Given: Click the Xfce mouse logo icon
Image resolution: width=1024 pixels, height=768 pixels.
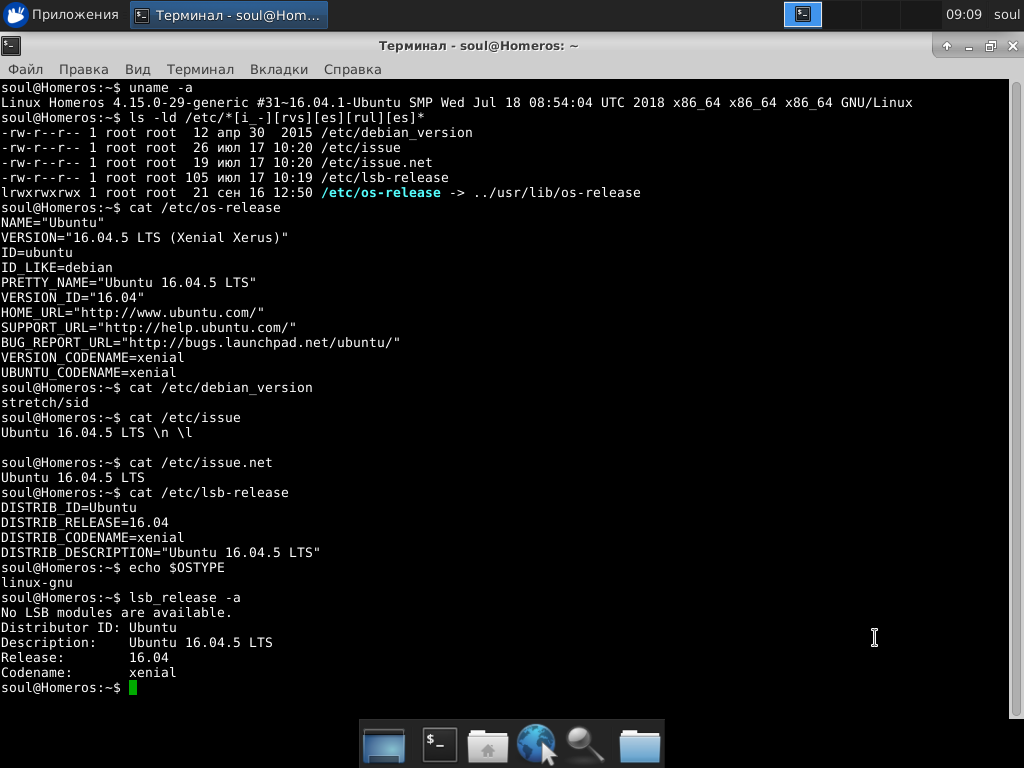Looking at the screenshot, I should [16, 14].
